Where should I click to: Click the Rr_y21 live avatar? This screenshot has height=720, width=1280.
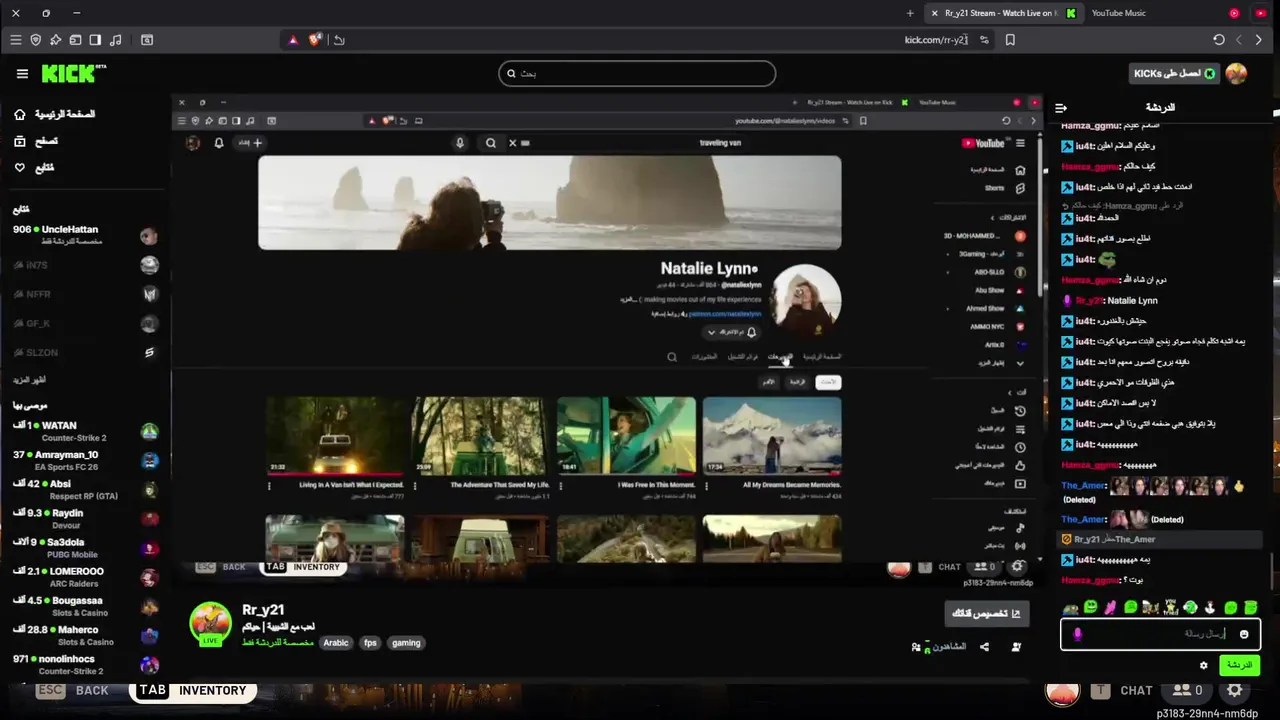pyautogui.click(x=211, y=623)
